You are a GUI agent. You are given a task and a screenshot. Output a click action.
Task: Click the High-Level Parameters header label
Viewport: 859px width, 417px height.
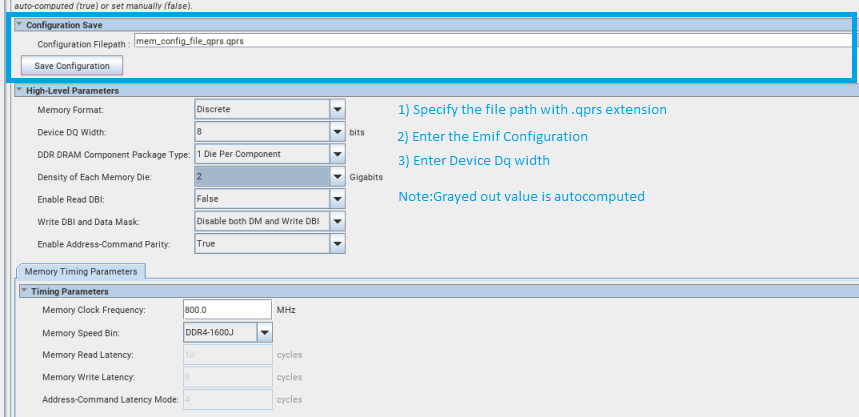point(68,91)
